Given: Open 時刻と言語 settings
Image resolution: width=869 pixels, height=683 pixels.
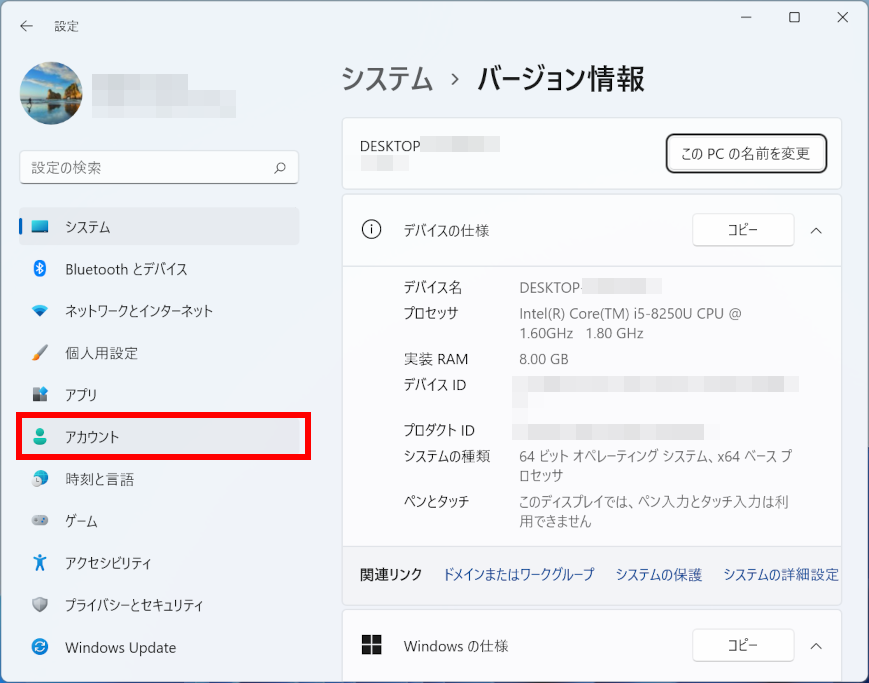Looking at the screenshot, I should coord(159,478).
